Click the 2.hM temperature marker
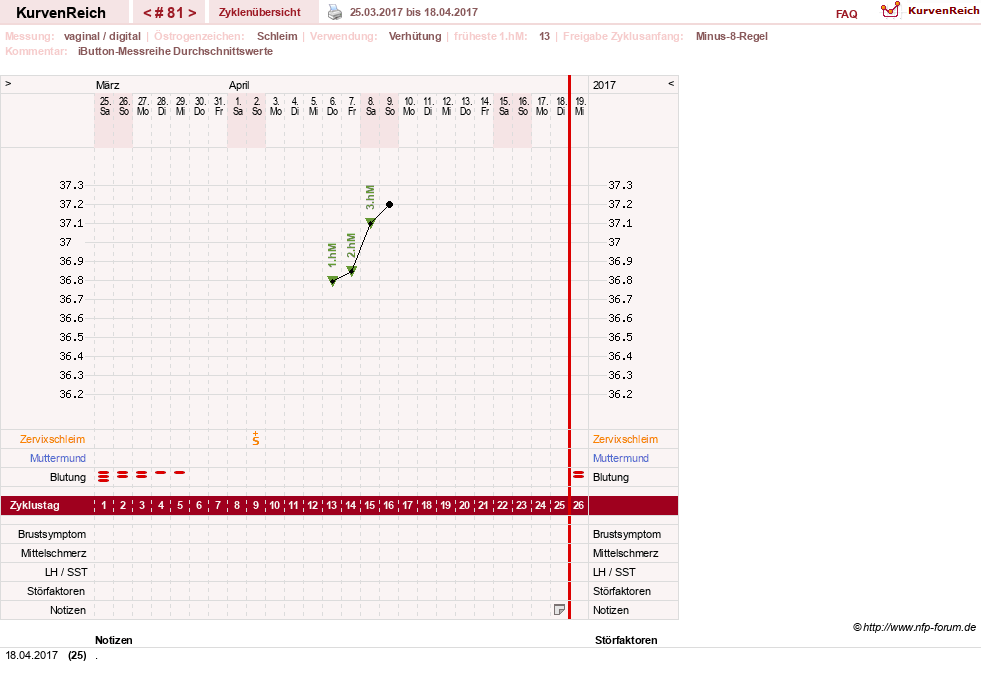Image resolution: width=981 pixels, height=679 pixels. (352, 270)
